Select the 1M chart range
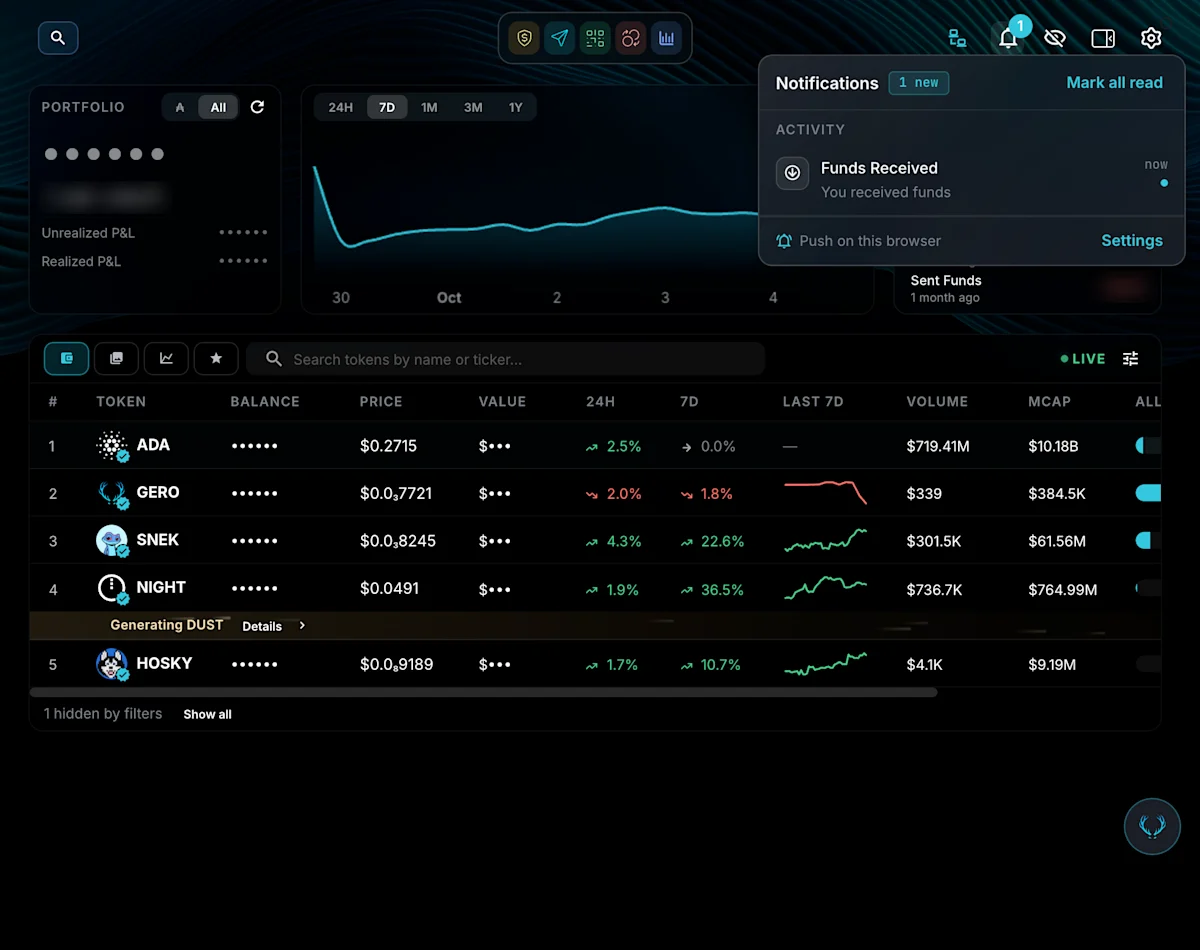This screenshot has width=1200, height=950. click(429, 107)
